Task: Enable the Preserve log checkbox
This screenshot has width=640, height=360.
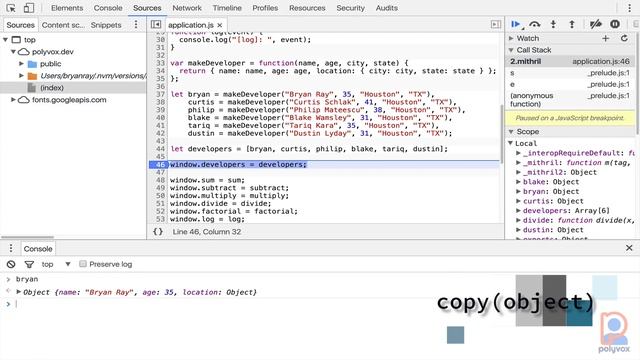Action: [83, 264]
